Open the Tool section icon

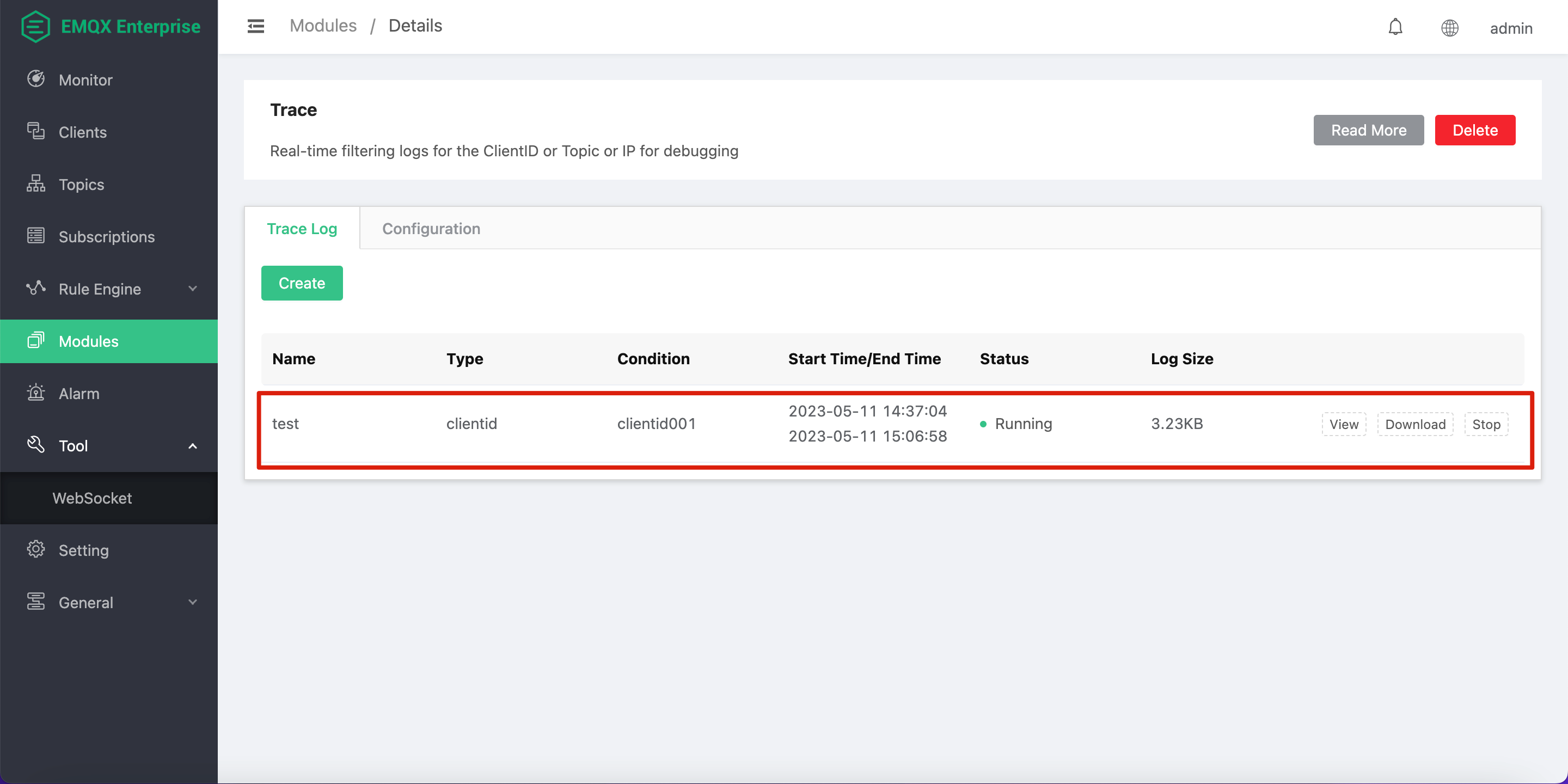click(36, 445)
